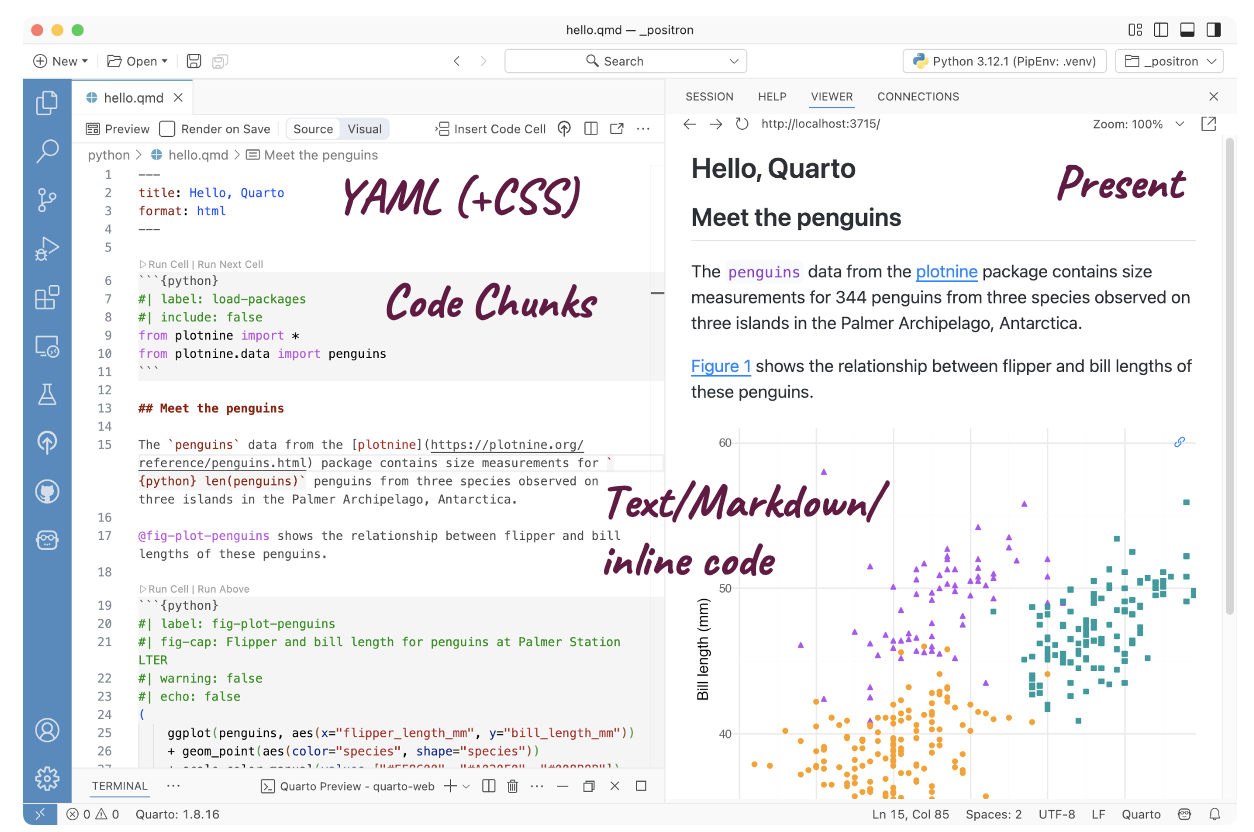Enable Render on Save checkbox

[168, 129]
